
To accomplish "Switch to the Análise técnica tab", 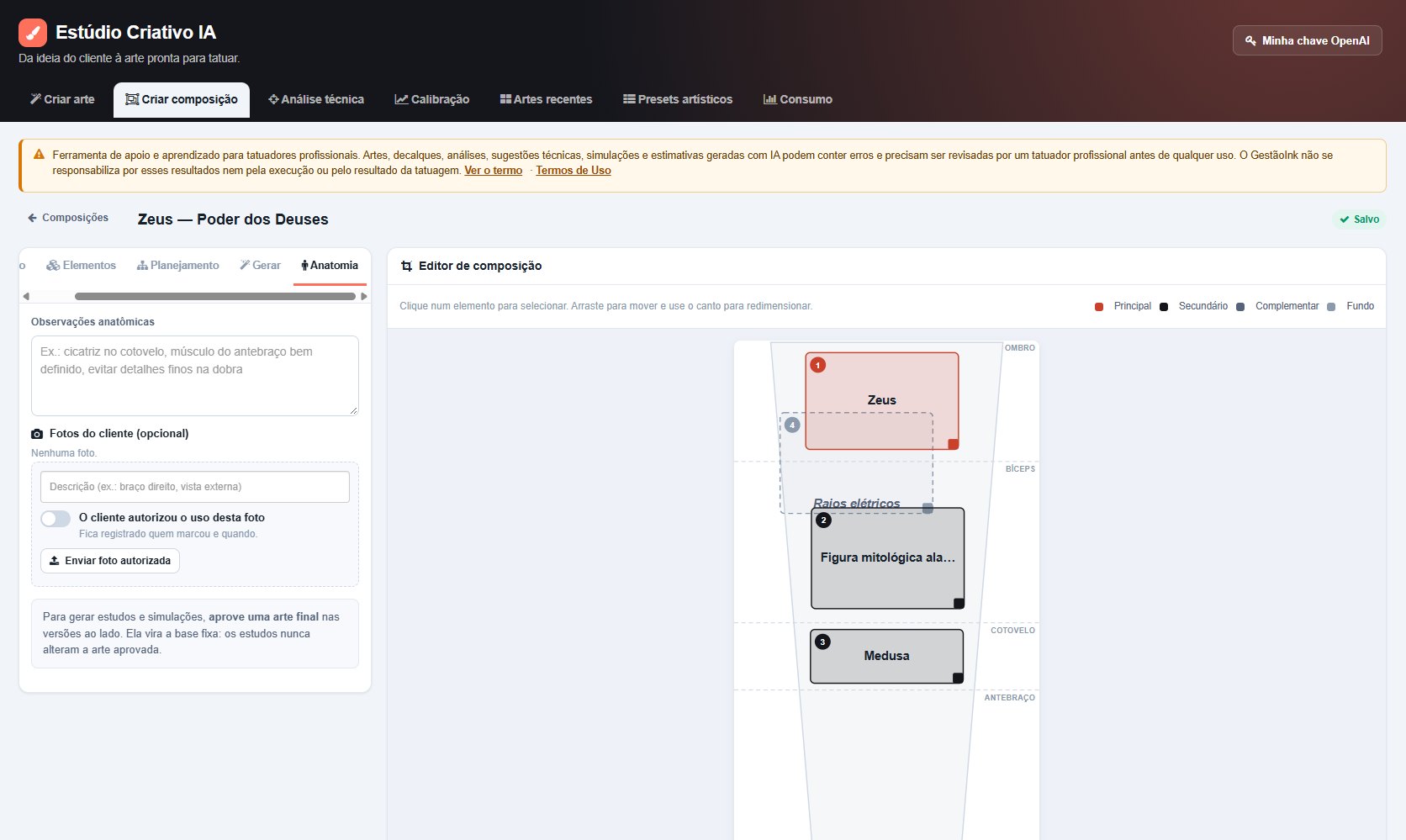I will pos(316,99).
